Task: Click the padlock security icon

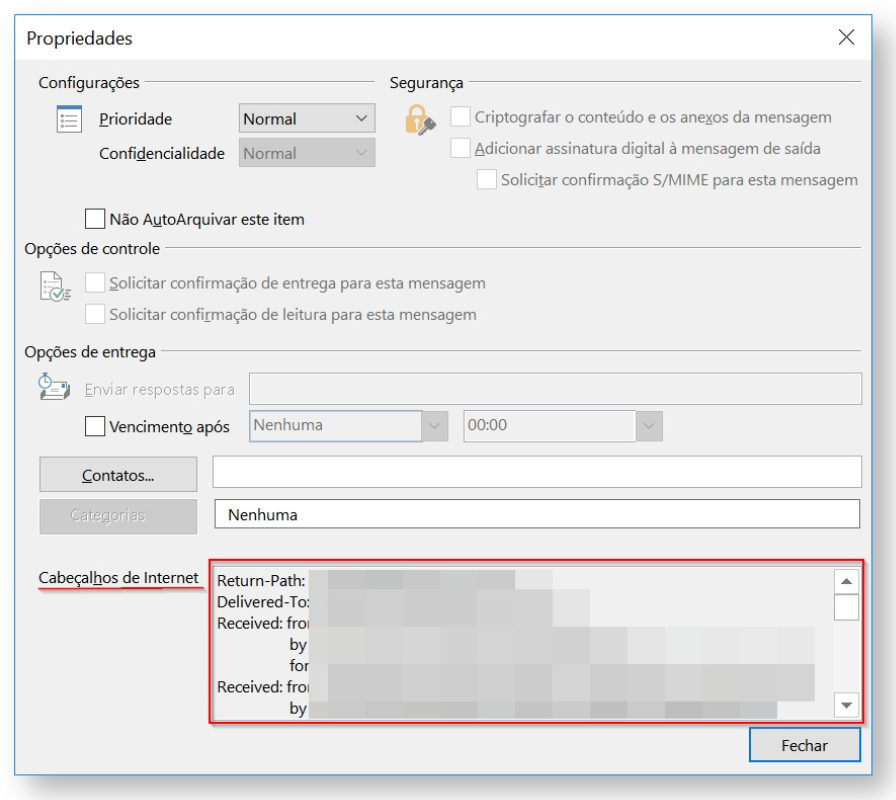Action: coord(419,121)
